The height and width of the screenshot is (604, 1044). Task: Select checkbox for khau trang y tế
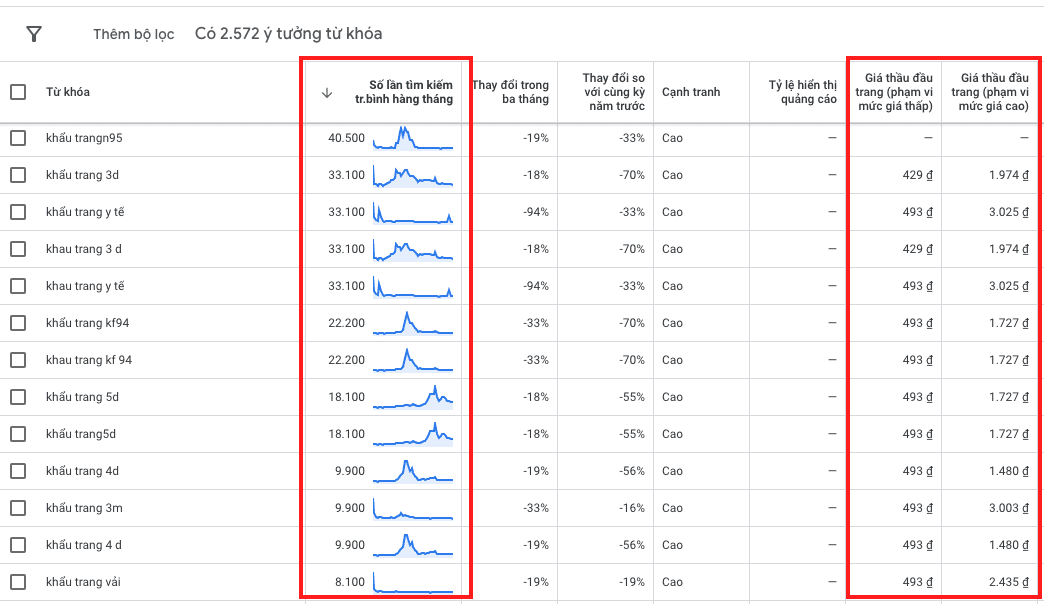click(18, 286)
